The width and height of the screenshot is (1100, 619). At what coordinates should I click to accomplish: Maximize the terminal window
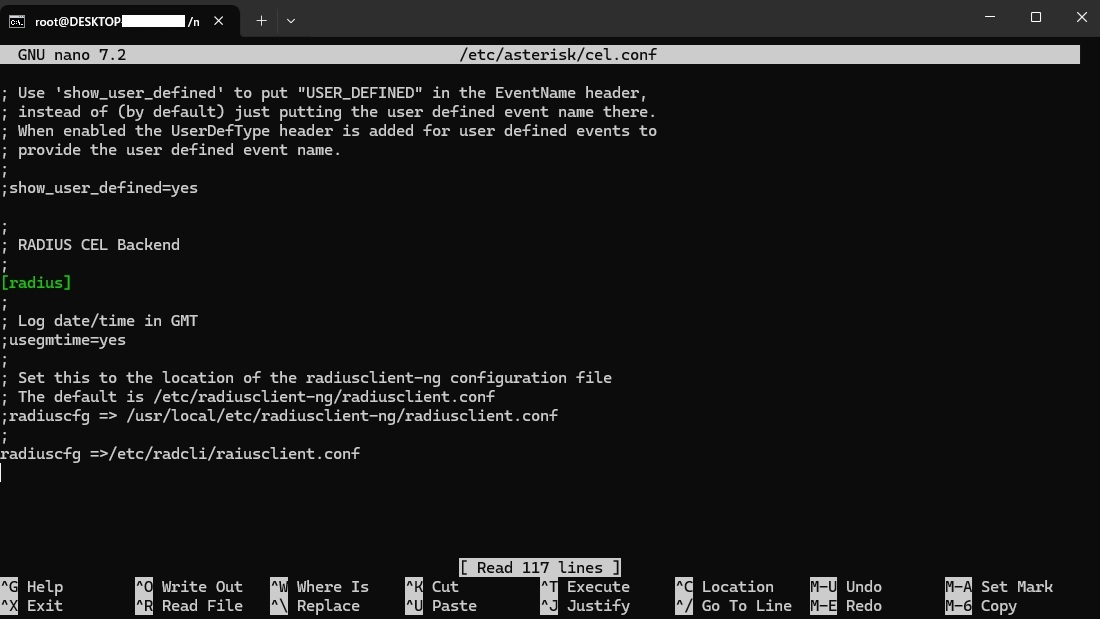tap(1035, 17)
